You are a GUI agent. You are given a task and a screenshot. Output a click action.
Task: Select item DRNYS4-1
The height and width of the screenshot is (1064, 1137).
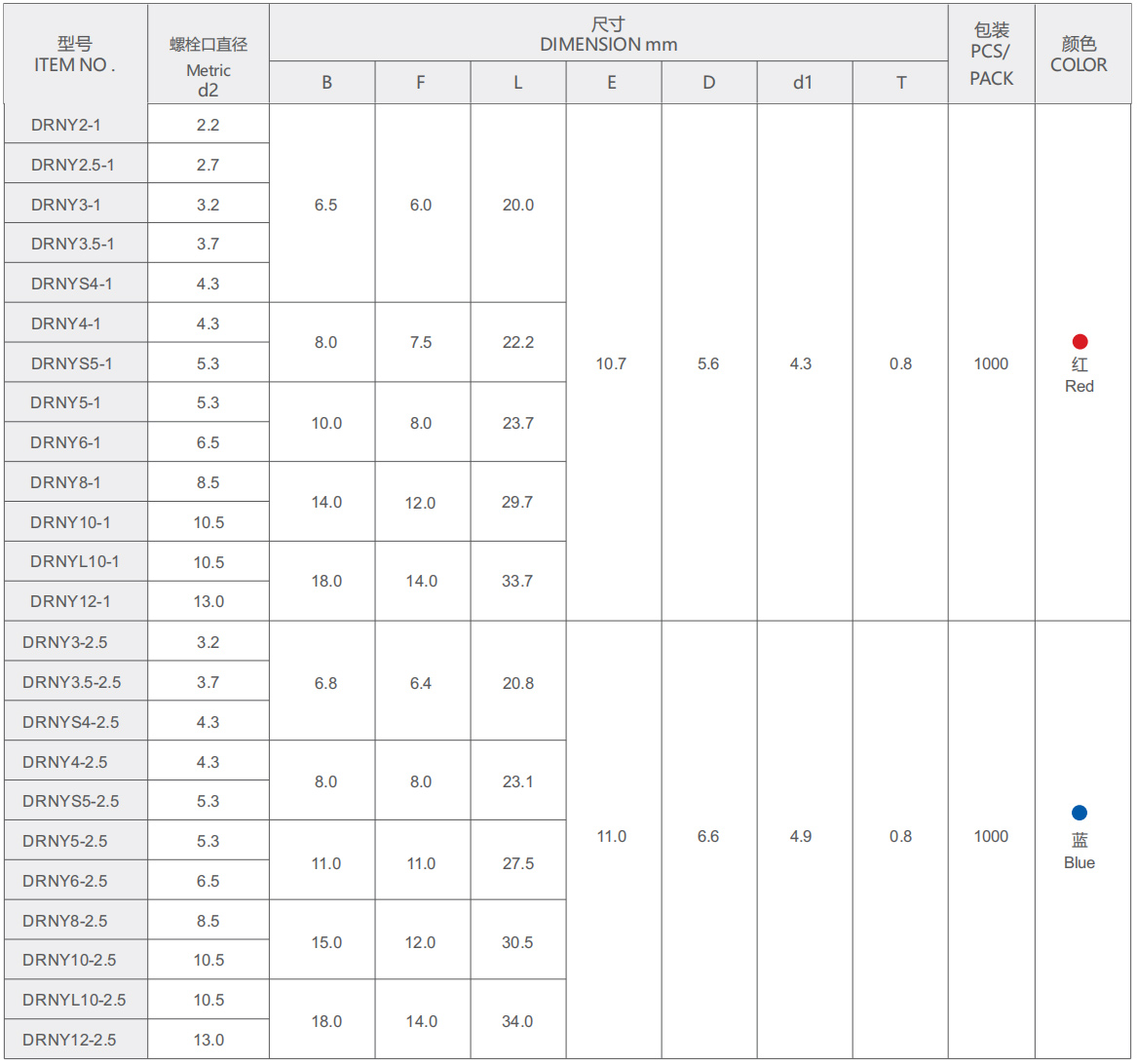pyautogui.click(x=72, y=284)
